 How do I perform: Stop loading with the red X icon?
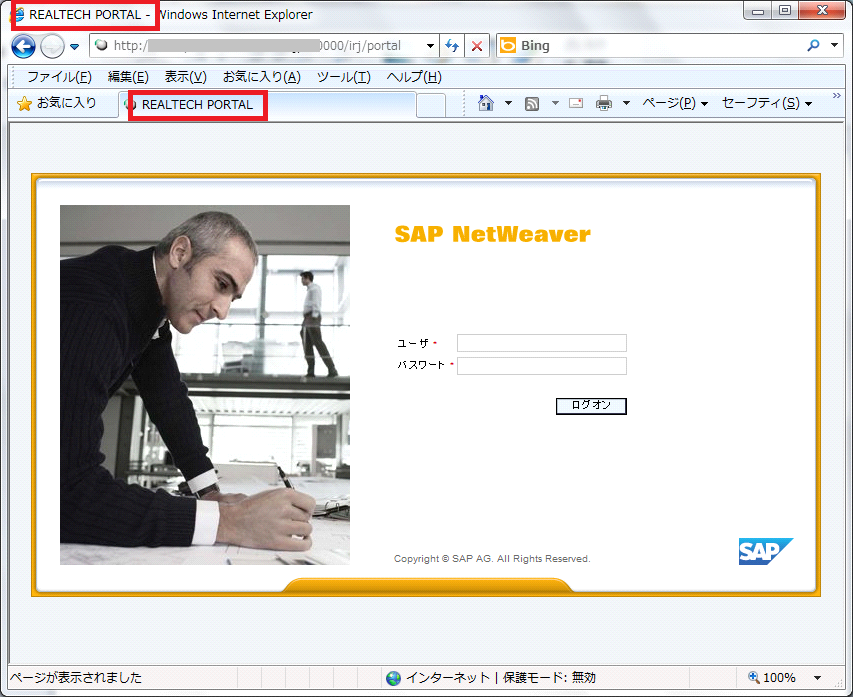tap(477, 46)
